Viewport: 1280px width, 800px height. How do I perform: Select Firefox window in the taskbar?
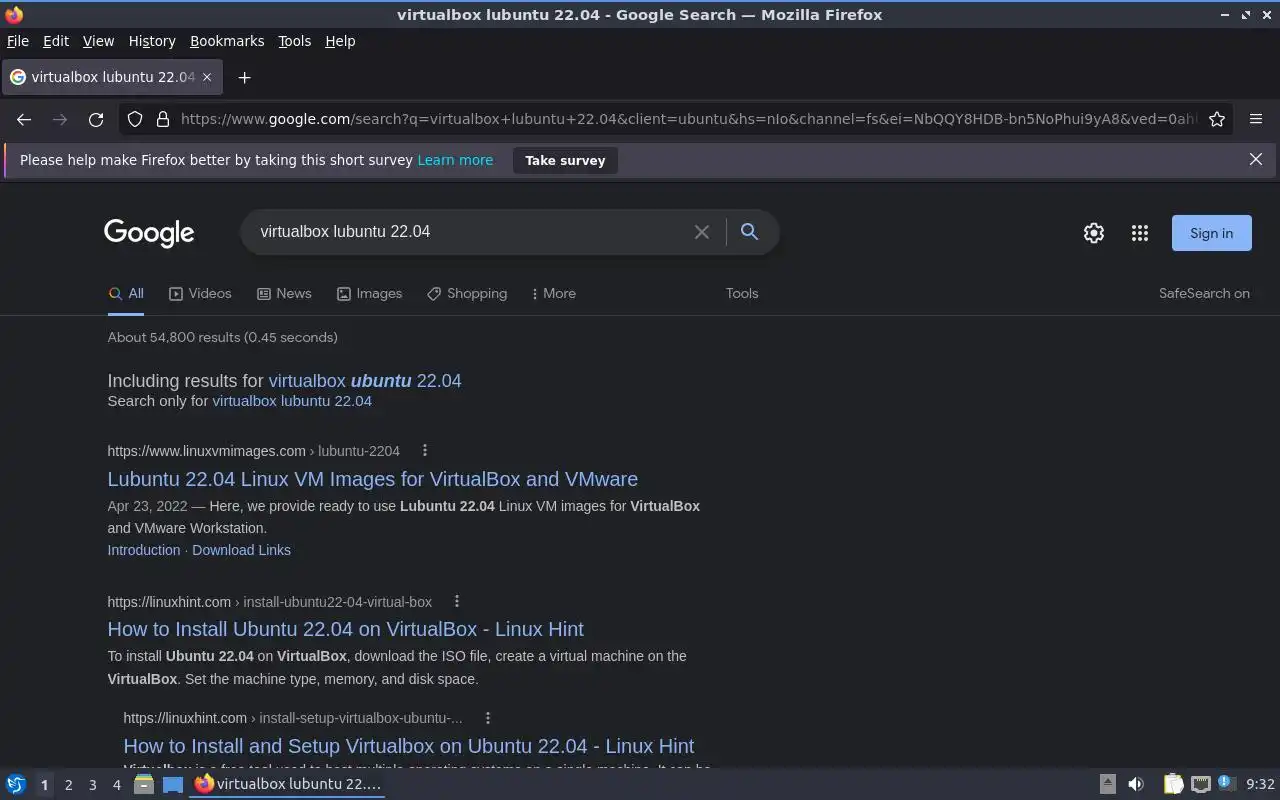click(288, 784)
